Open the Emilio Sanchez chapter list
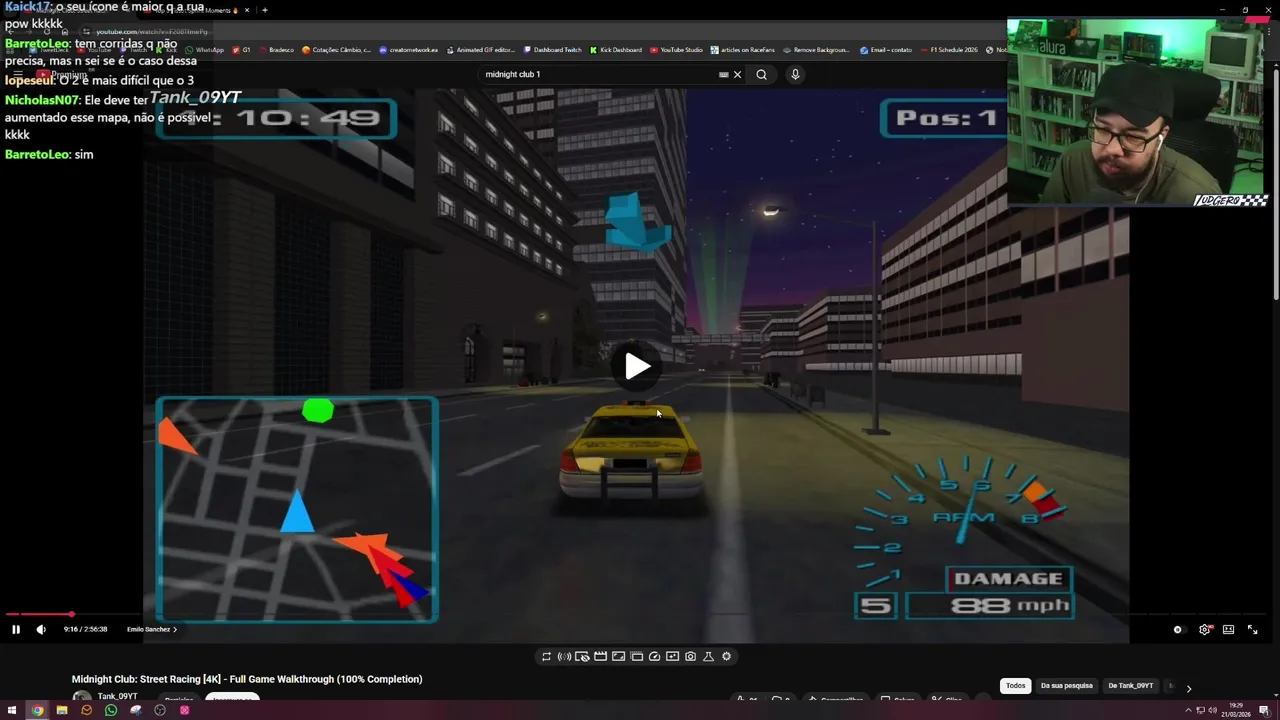 [x=152, y=629]
